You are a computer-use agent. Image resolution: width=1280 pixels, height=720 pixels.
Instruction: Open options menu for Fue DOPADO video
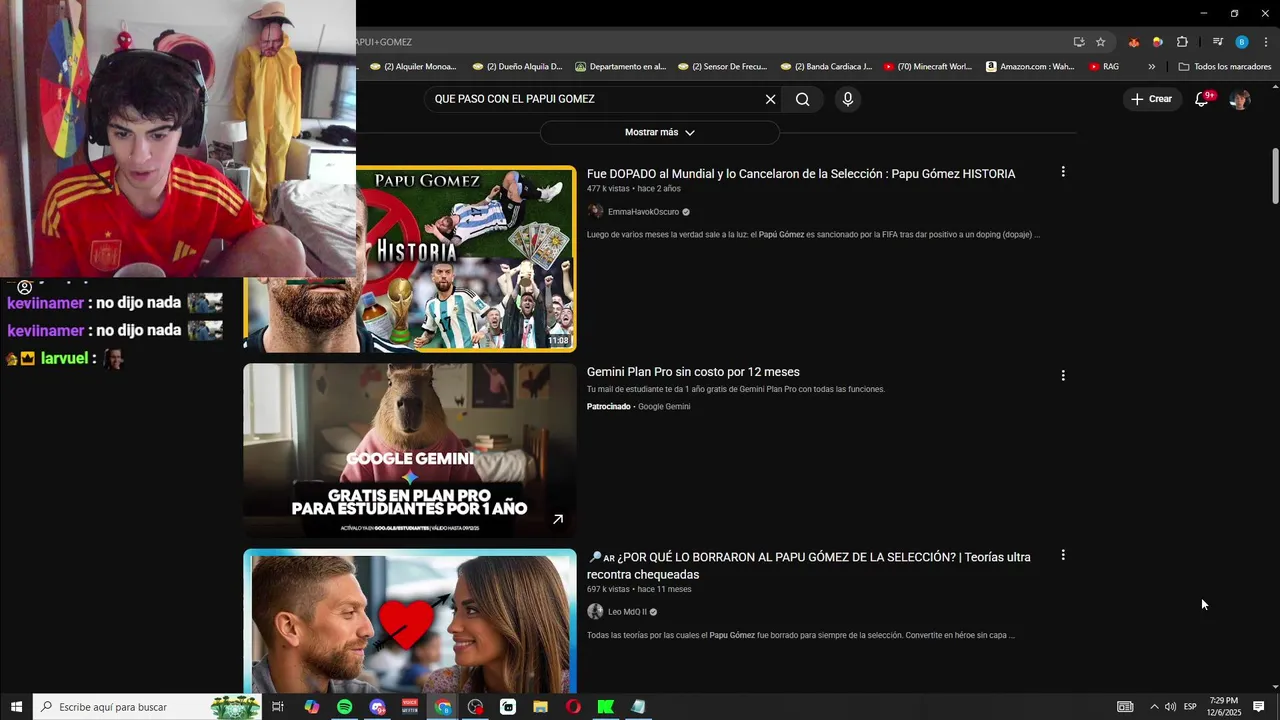click(x=1063, y=172)
